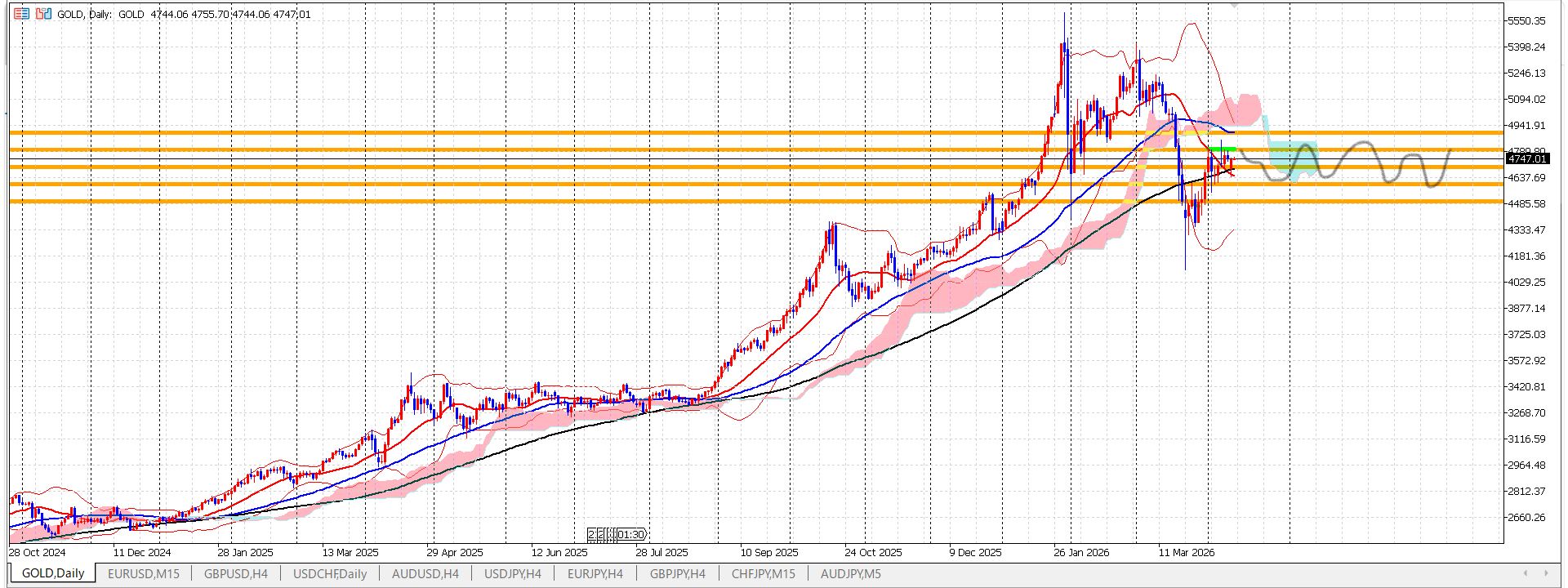This screenshot has width=1568, height=588.
Task: Click the 26 Jan 2026 date label
Action: tap(1081, 553)
